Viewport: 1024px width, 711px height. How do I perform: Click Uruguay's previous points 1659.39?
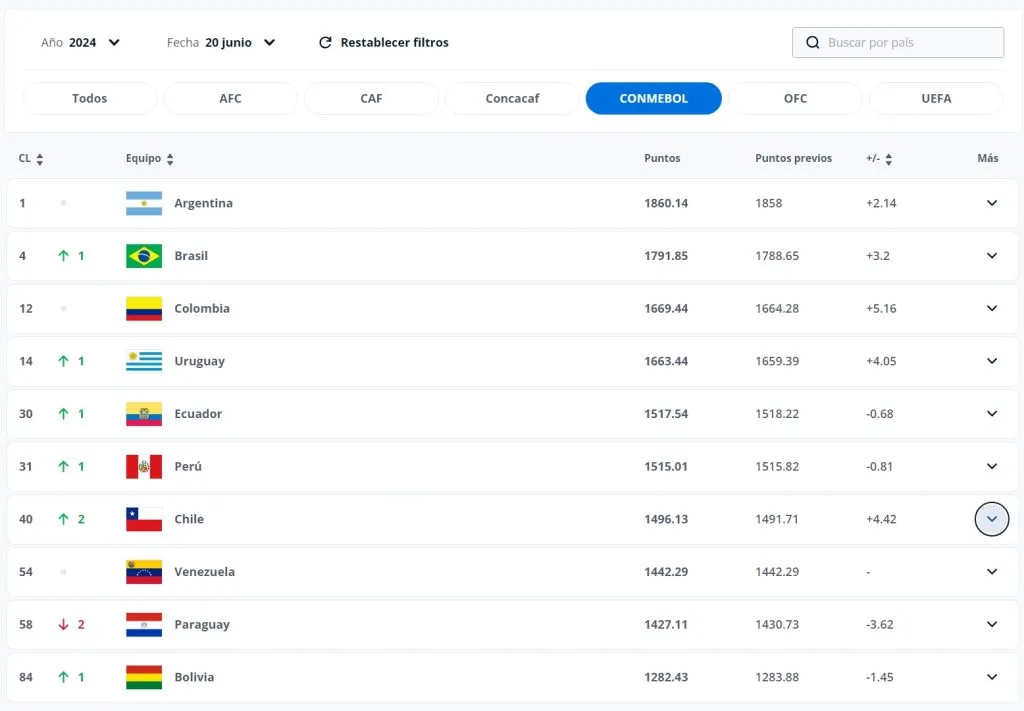(x=777, y=361)
